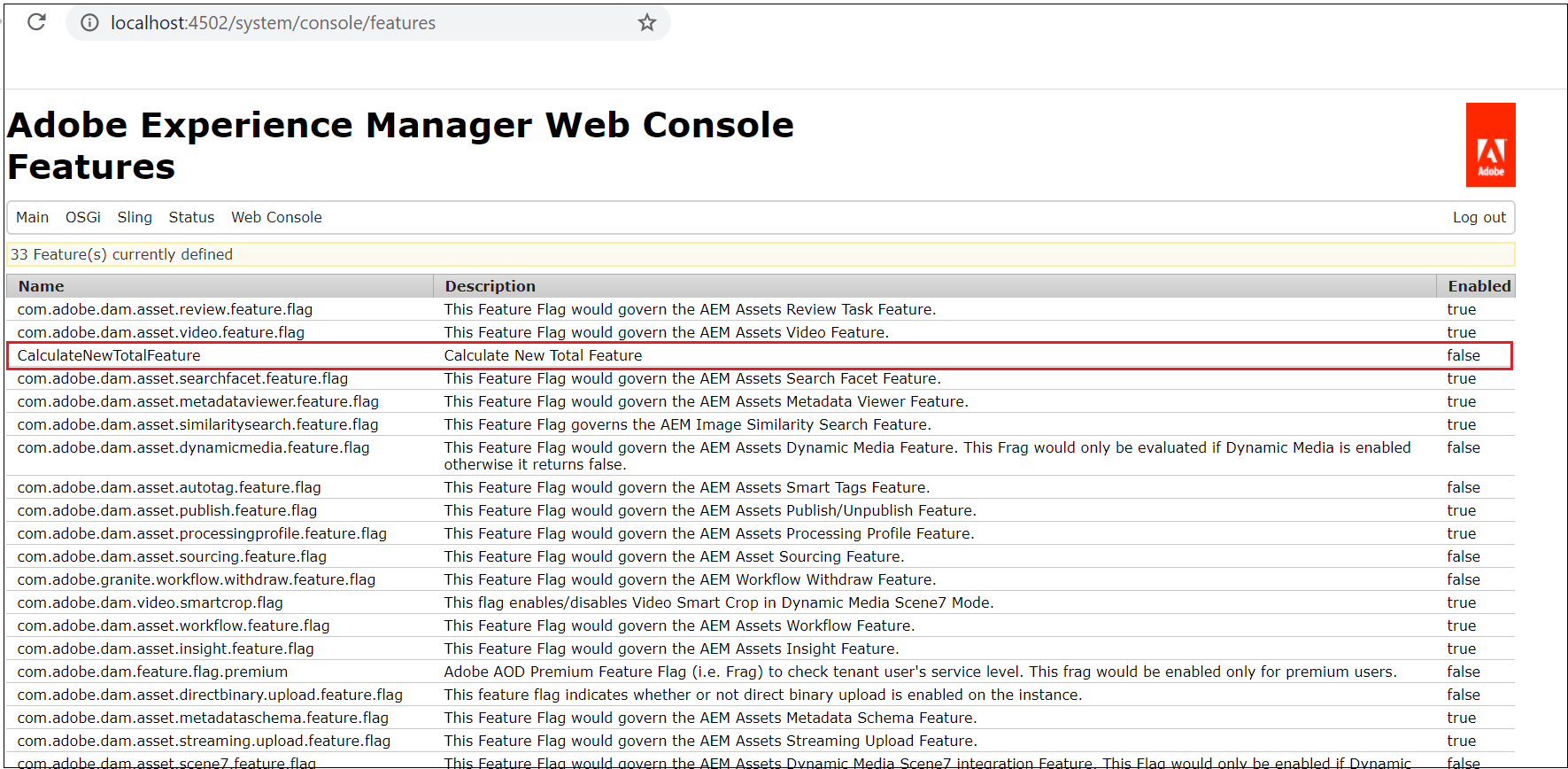Click com.adobe.dam.asset.workflow.feature.flag name
This screenshot has width=1568, height=769.
174,625
